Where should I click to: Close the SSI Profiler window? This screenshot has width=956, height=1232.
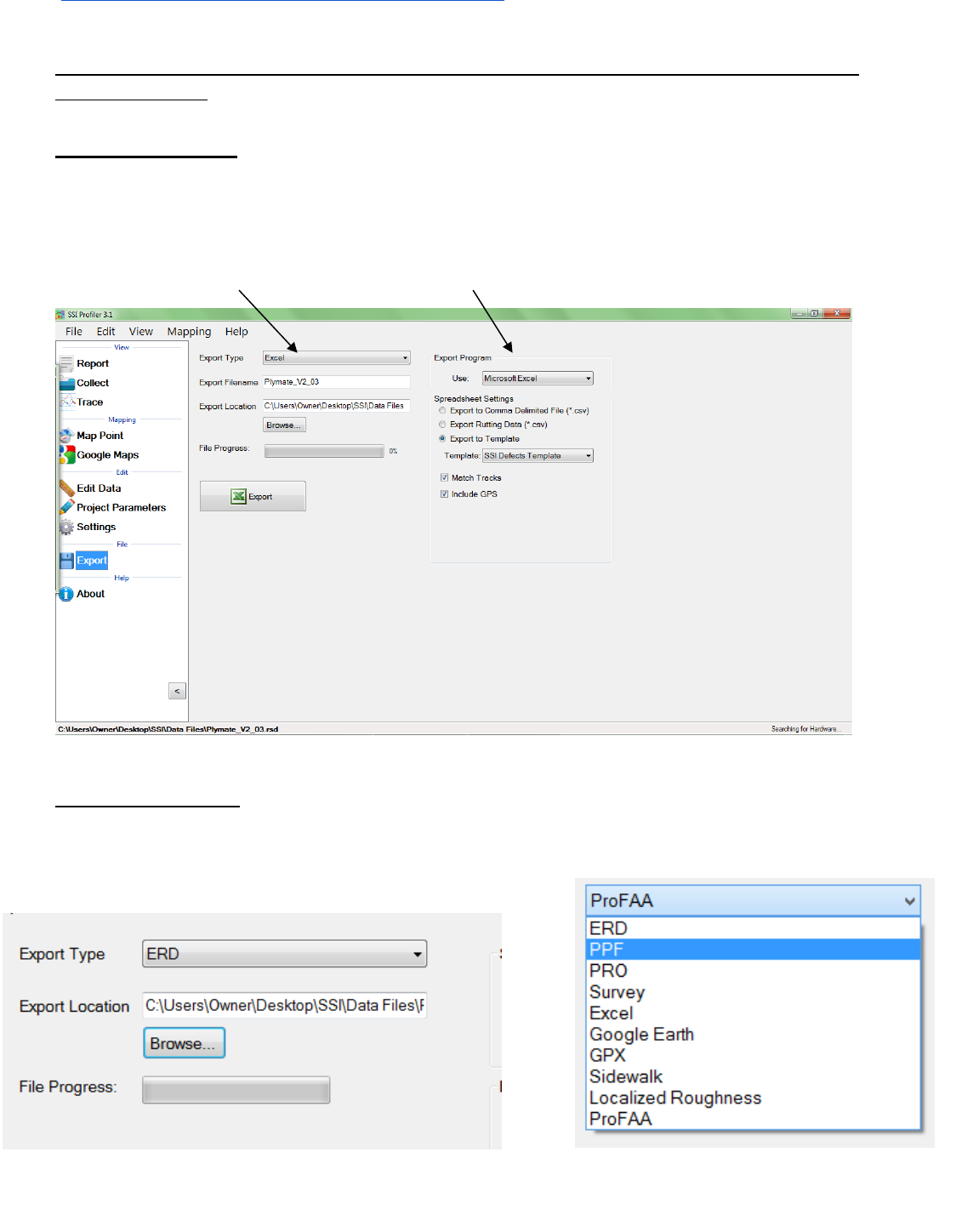pos(836,314)
